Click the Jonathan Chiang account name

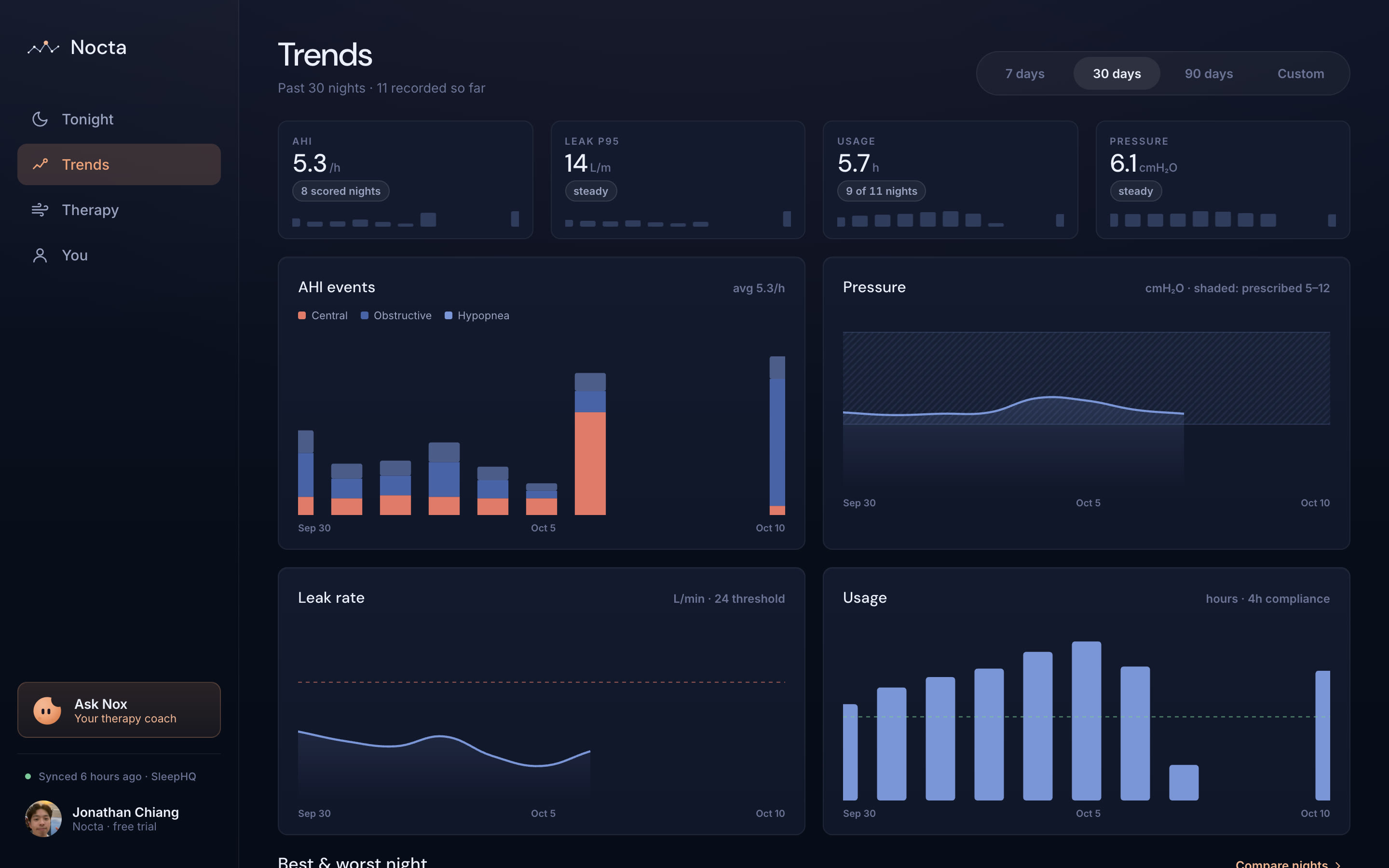point(126,813)
